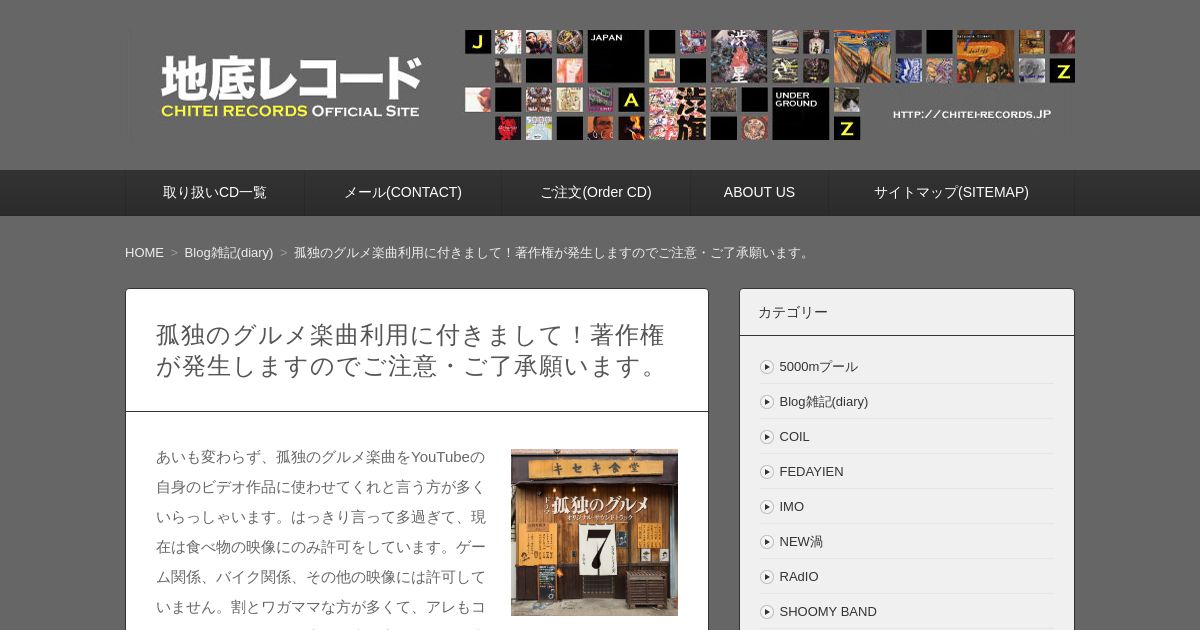Open the FEDAYIEN category

click(x=812, y=472)
